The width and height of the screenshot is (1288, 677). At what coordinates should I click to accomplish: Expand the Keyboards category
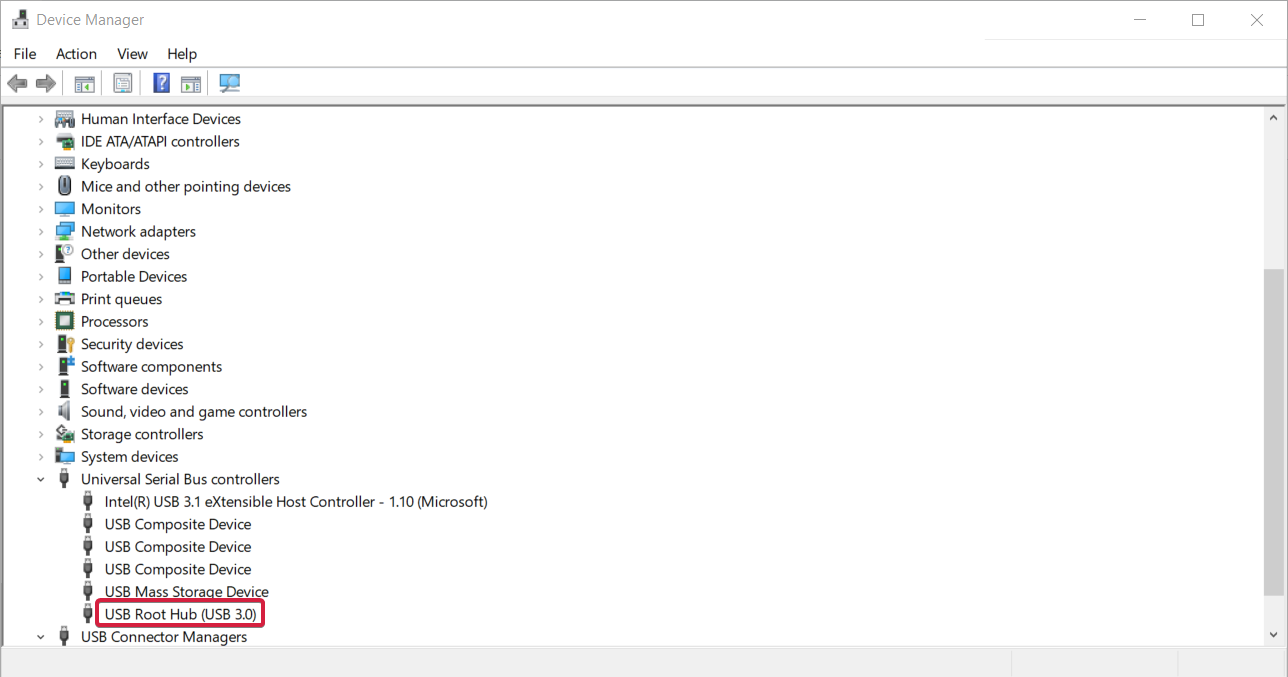point(41,164)
